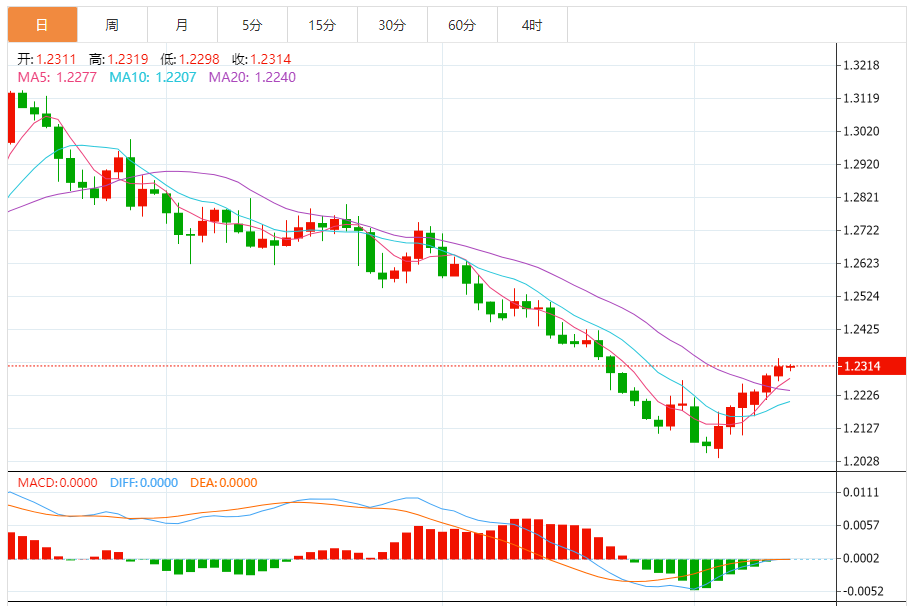Choose the 15分 interval tab
The width and height of the screenshot is (911, 606).
coord(322,25)
